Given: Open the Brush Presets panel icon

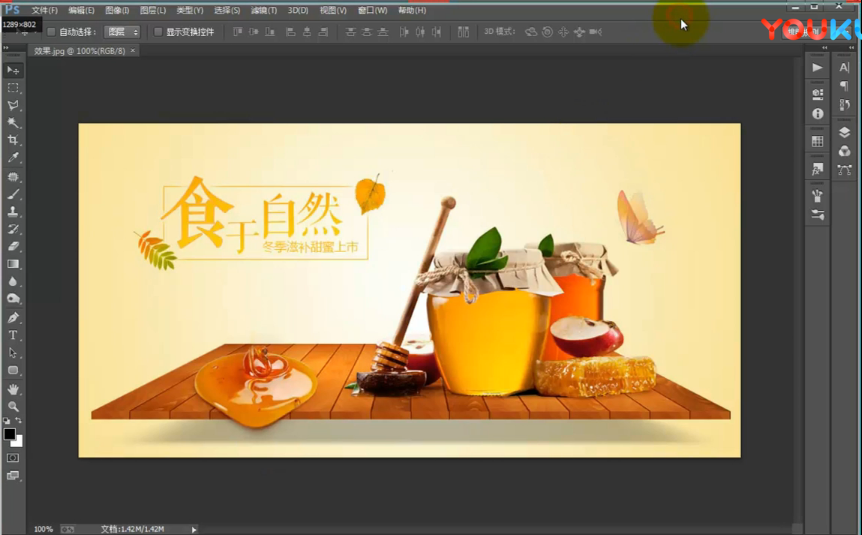Looking at the screenshot, I should (817, 196).
